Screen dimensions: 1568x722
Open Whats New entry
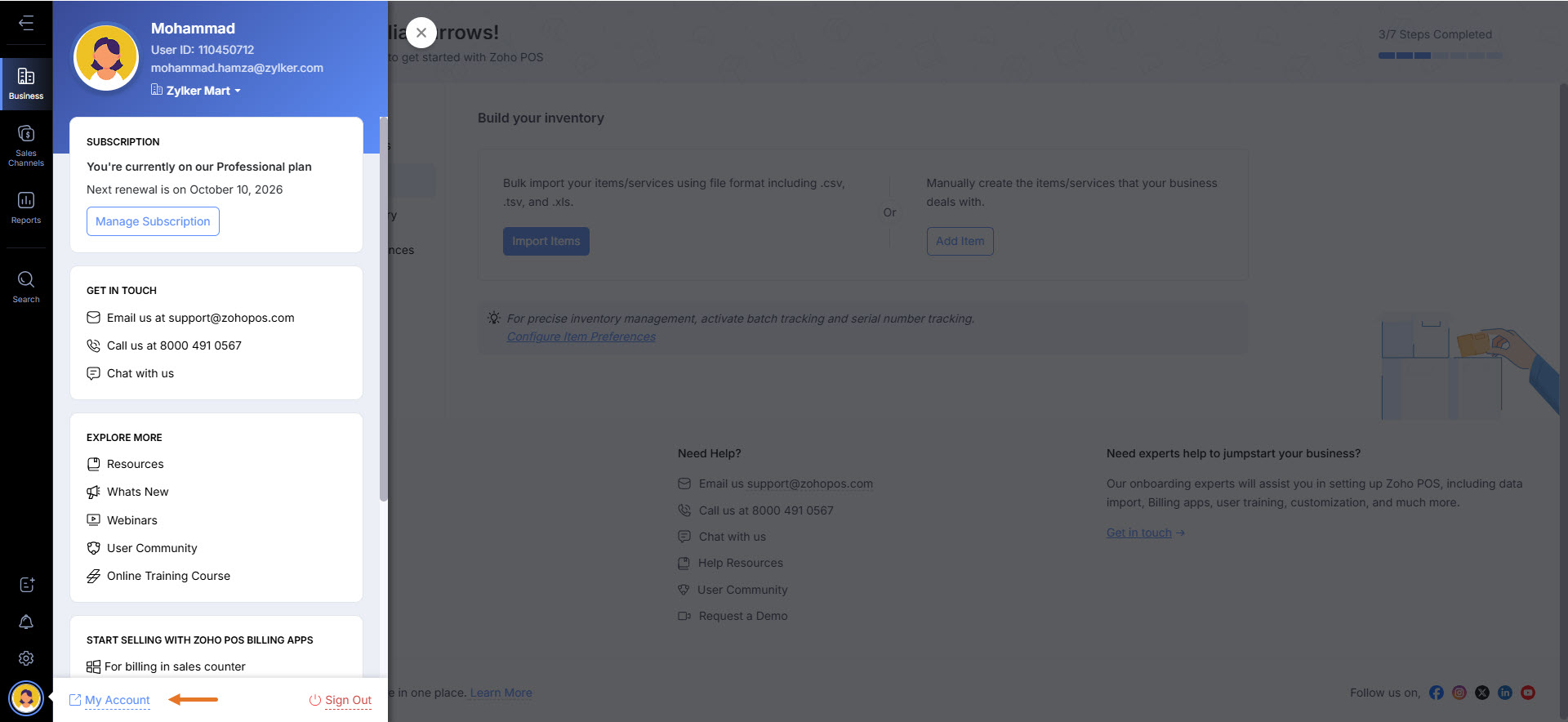tap(137, 492)
